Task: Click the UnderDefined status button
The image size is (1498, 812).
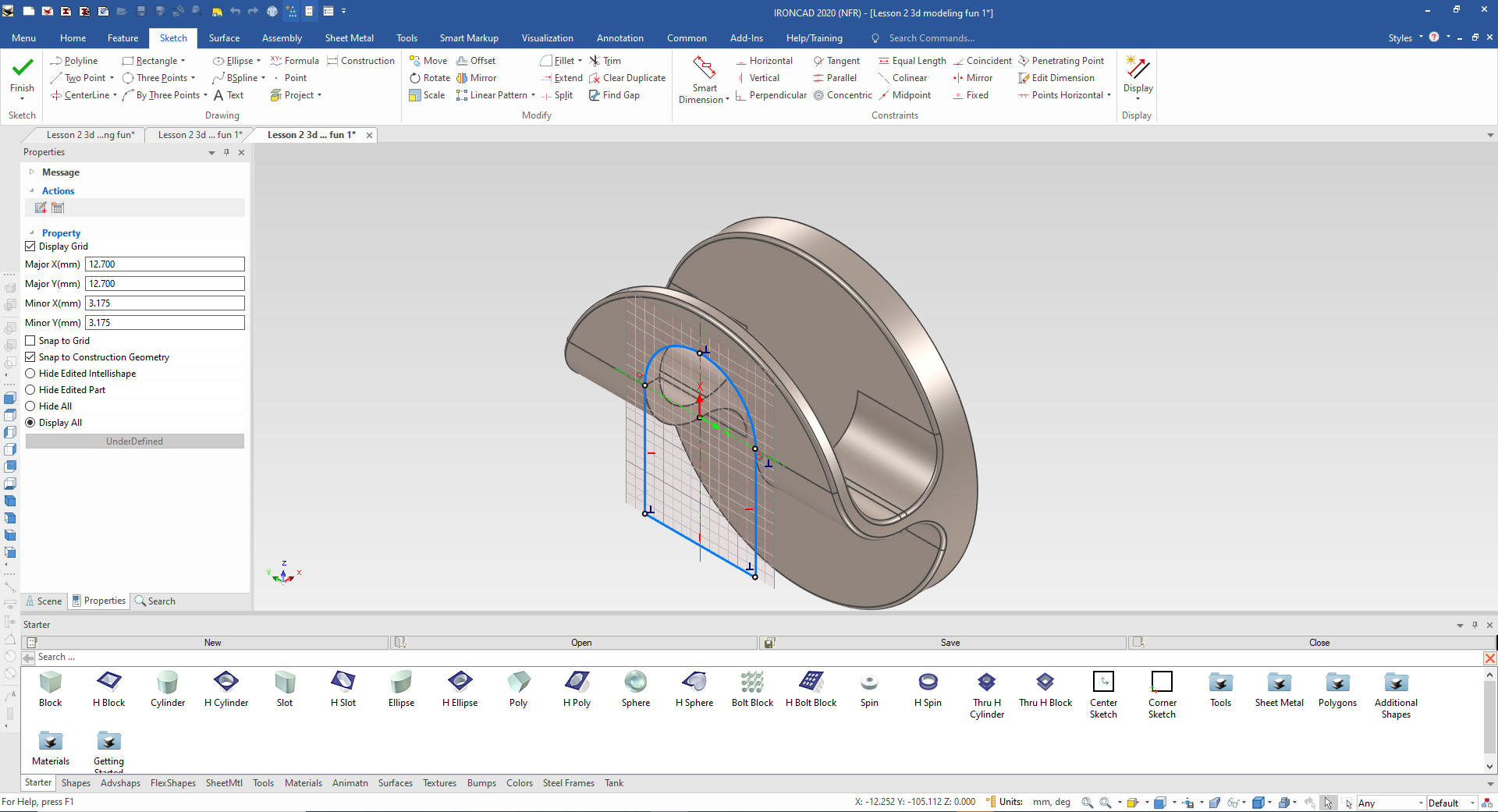Action: [x=135, y=441]
